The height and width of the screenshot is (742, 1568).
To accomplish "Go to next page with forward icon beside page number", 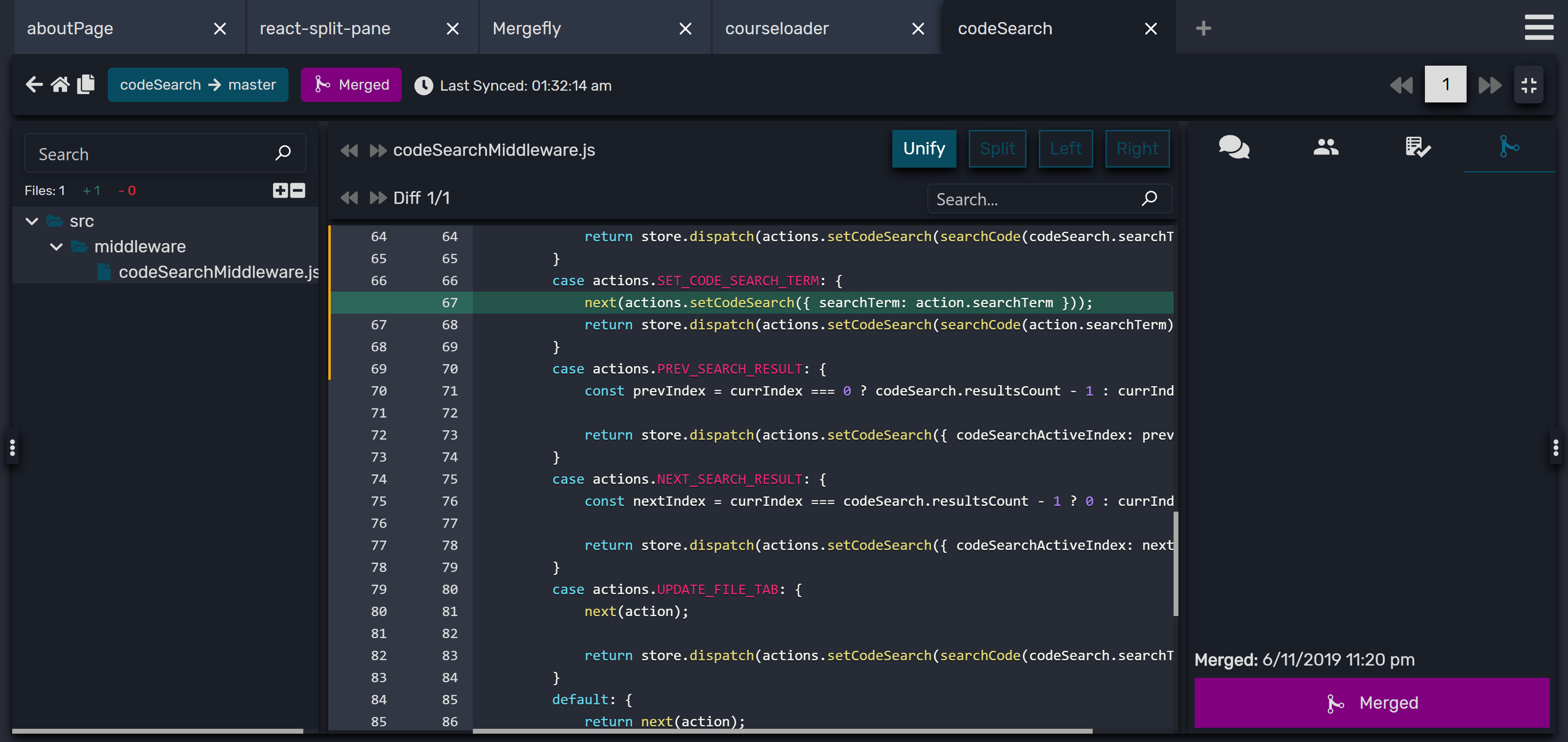I will [1490, 85].
